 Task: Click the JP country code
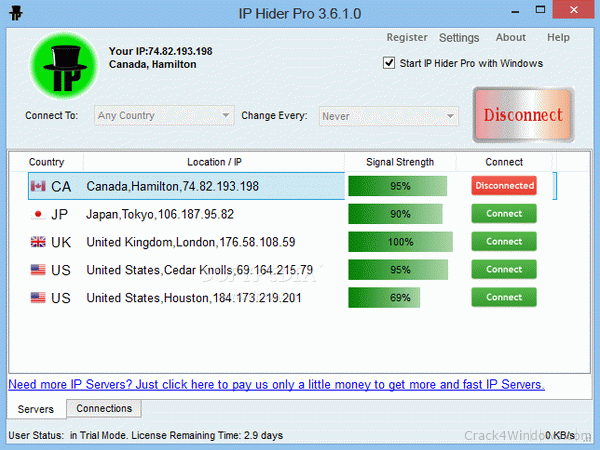coord(60,215)
